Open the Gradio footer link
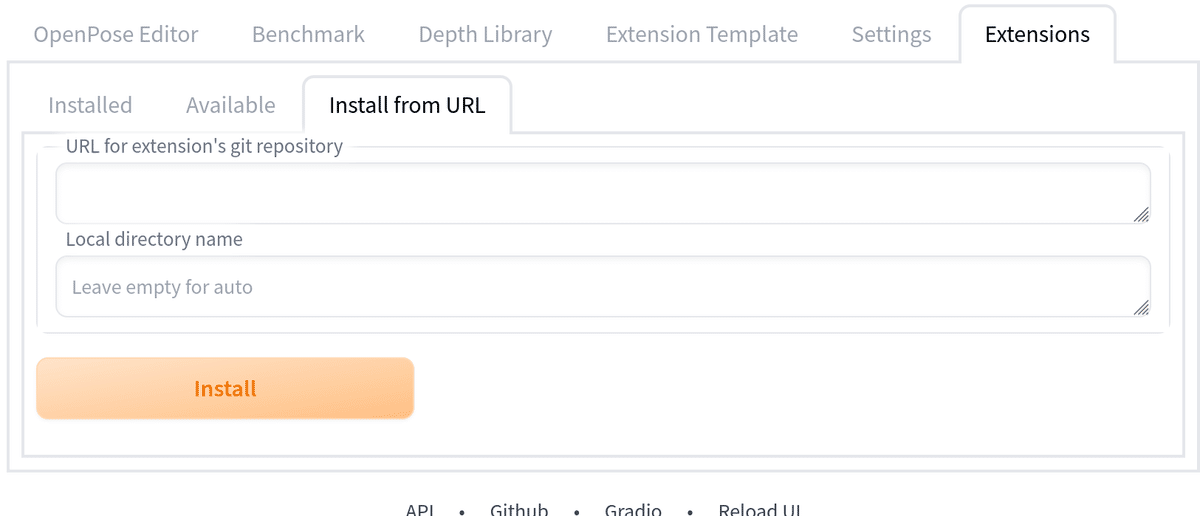The image size is (1200, 516). pyautogui.click(x=633, y=509)
